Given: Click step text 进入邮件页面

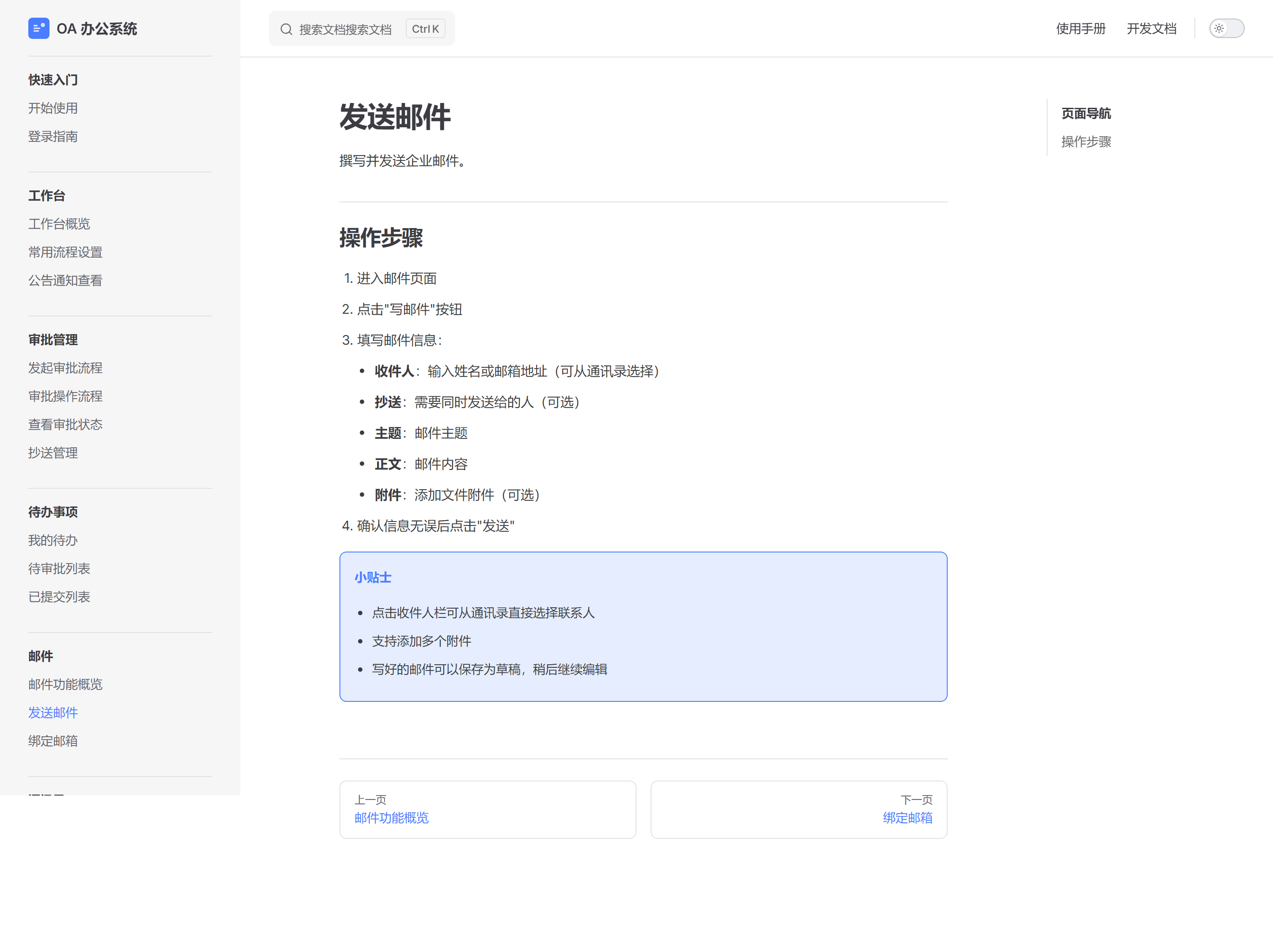Looking at the screenshot, I should click(x=396, y=278).
